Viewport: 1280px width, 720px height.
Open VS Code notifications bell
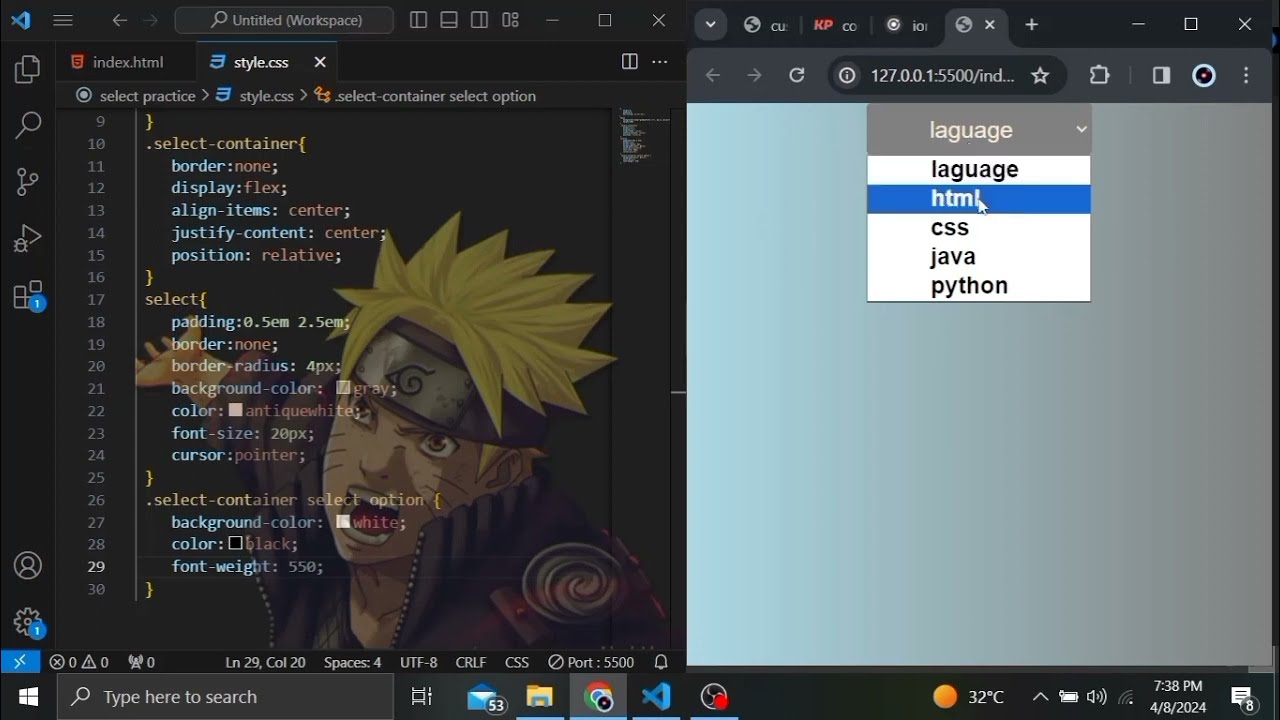(661, 662)
